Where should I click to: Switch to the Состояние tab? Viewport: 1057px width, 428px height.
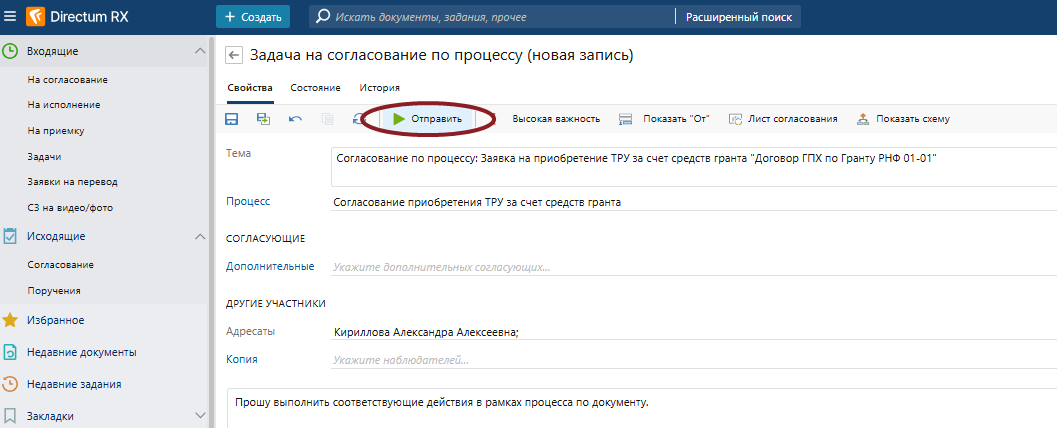(315, 88)
